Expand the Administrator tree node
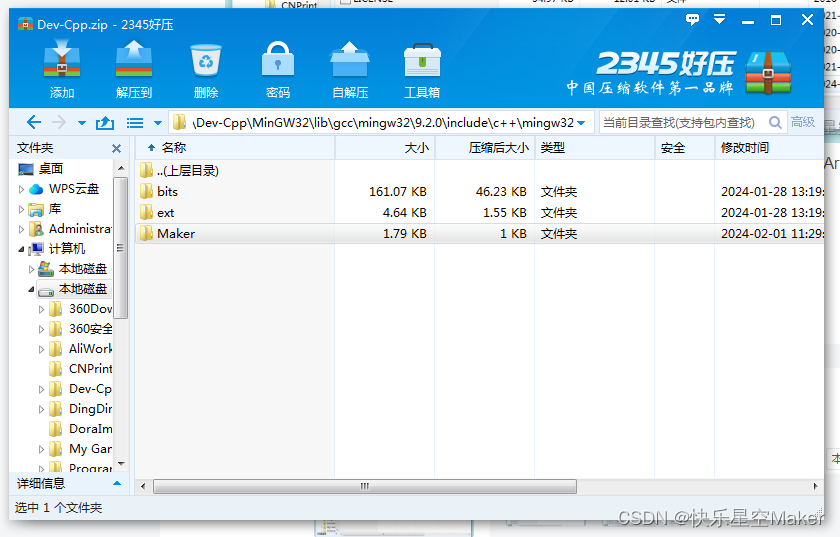Image resolution: width=840 pixels, height=537 pixels. coord(21,229)
